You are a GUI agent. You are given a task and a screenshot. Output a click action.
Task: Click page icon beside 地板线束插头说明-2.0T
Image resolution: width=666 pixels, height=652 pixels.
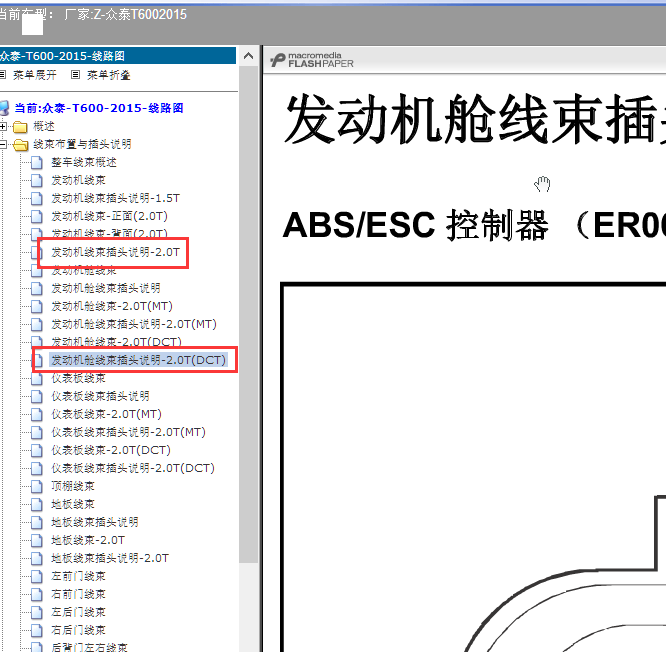point(37,558)
